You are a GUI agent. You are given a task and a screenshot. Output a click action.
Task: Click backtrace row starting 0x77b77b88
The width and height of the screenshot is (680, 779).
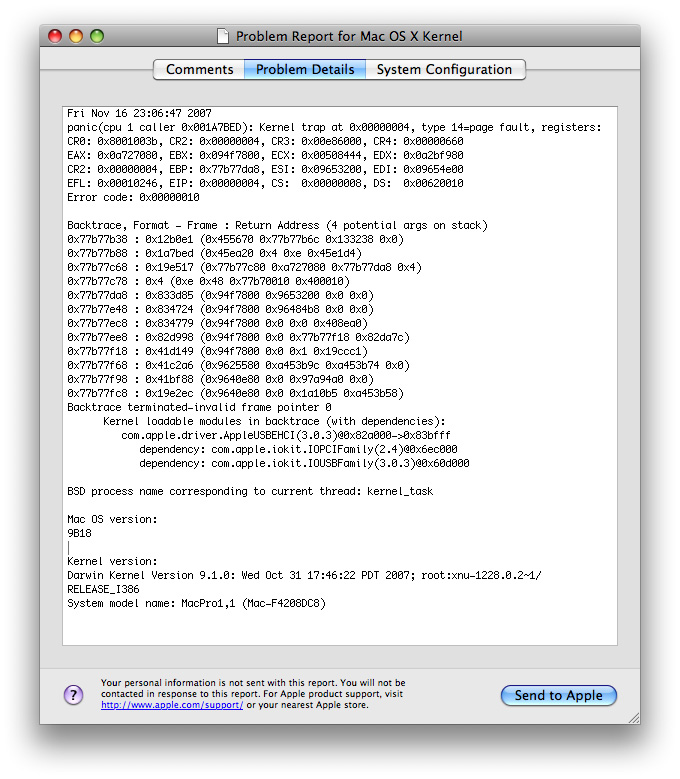215,253
